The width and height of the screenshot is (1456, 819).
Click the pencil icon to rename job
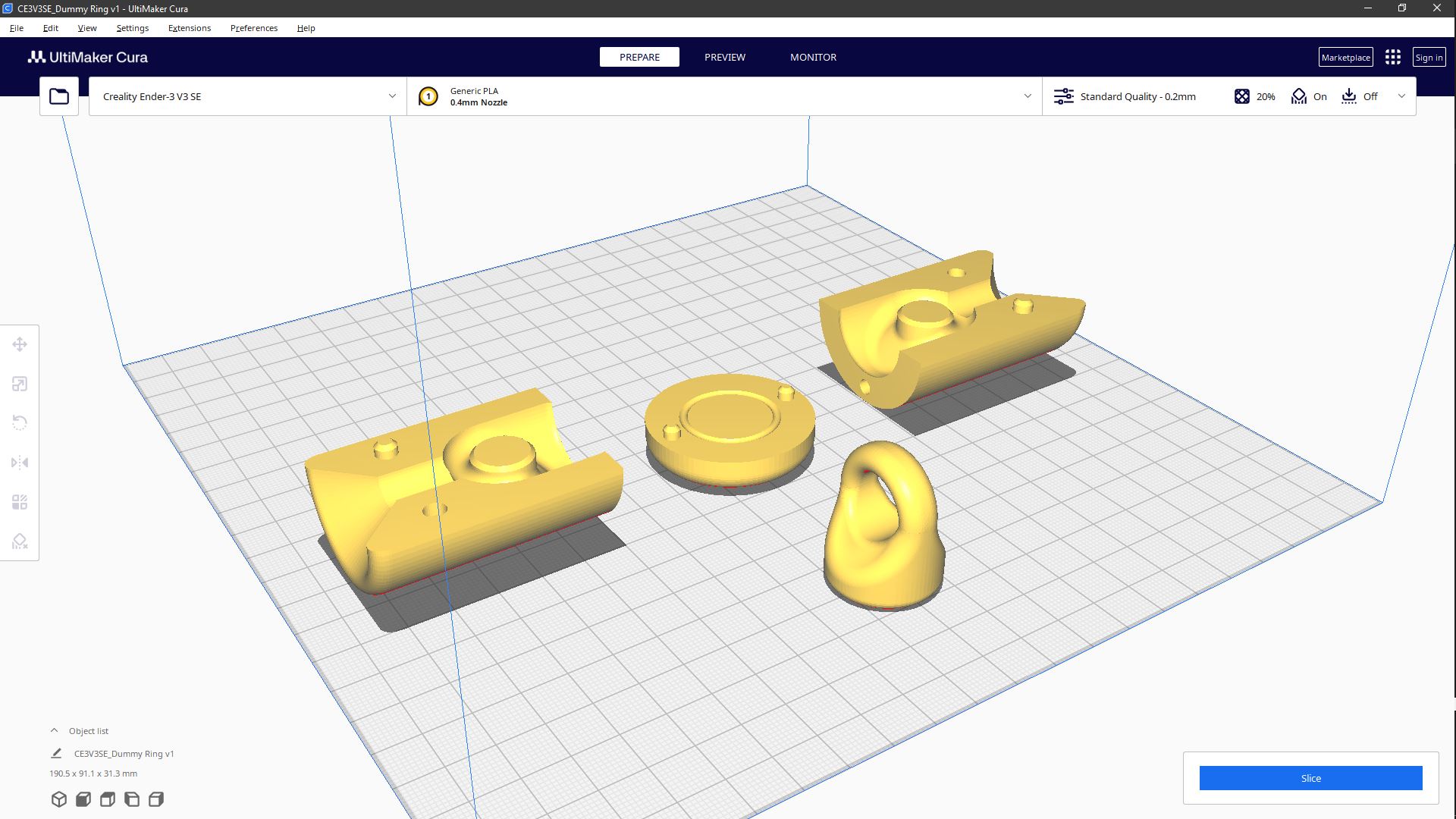pos(56,753)
